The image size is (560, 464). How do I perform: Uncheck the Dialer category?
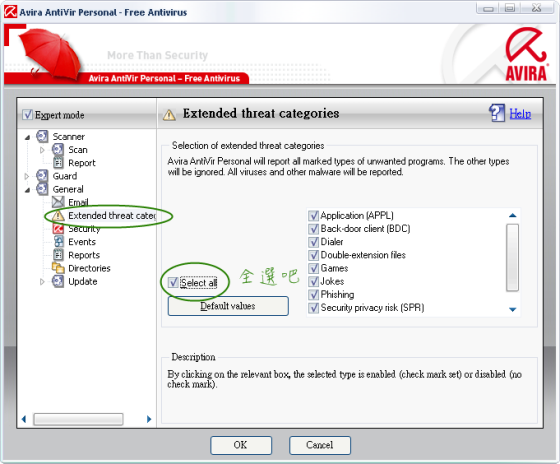[313, 242]
